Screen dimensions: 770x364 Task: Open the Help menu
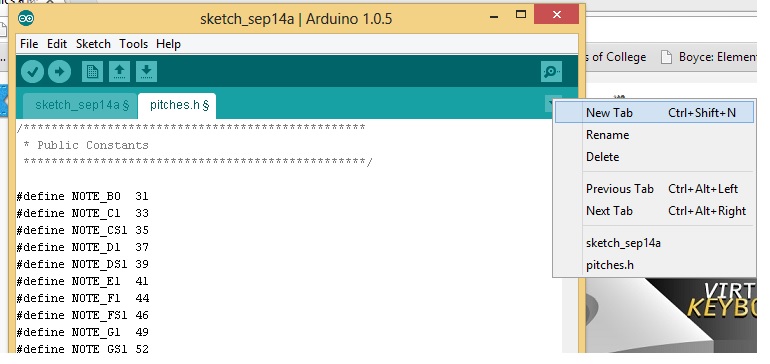(168, 44)
